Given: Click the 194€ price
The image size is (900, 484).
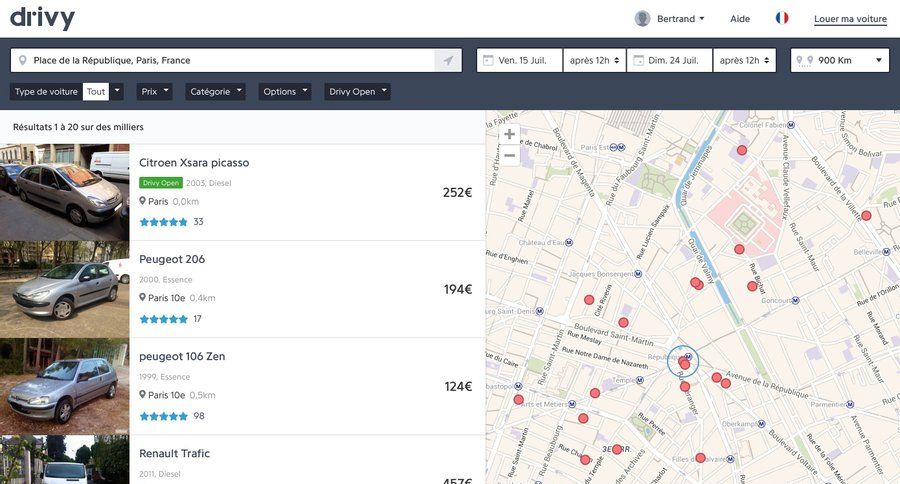Looking at the screenshot, I should coord(458,289).
